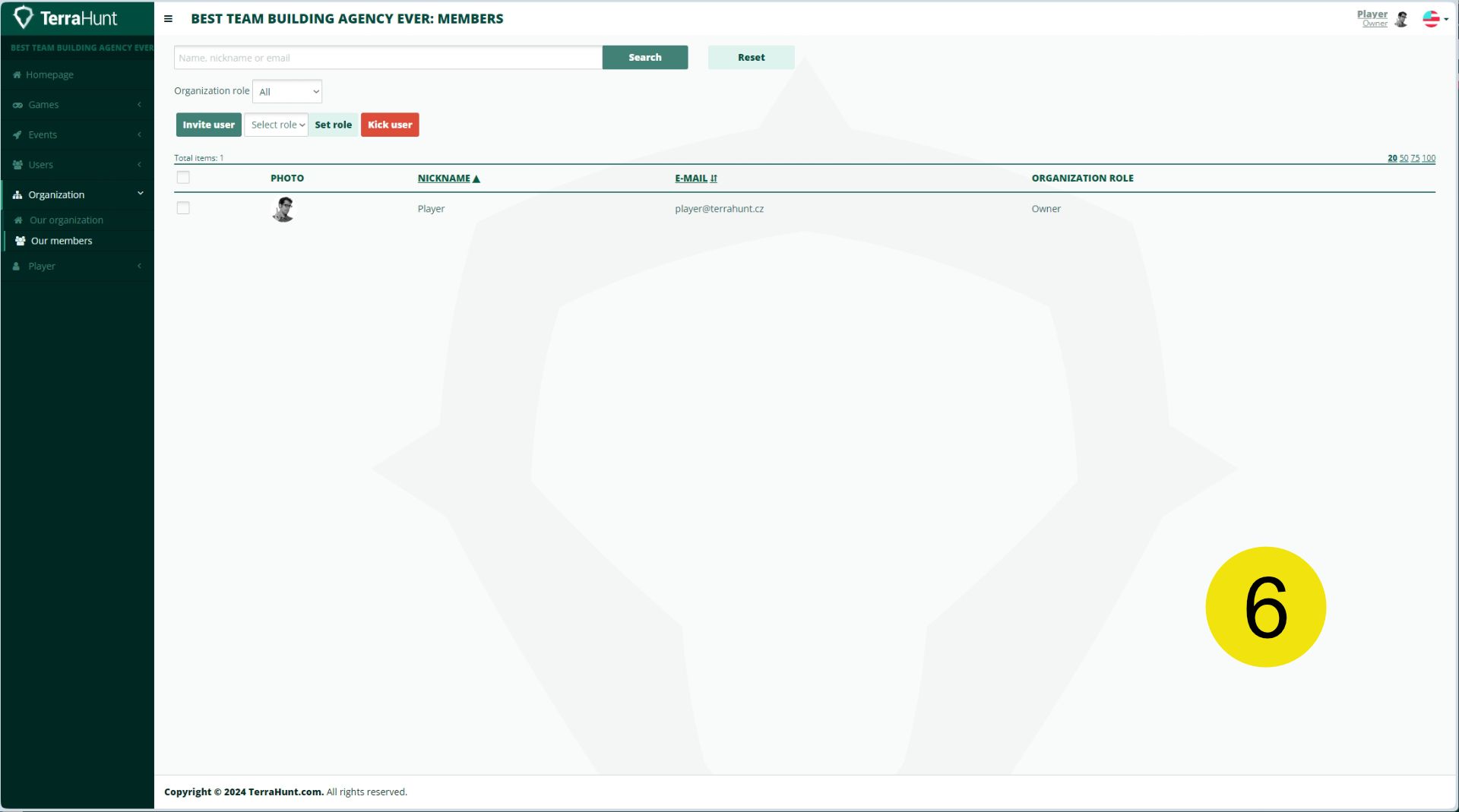Click the Games gamepad icon
This screenshot has height=812, width=1459.
(x=17, y=105)
